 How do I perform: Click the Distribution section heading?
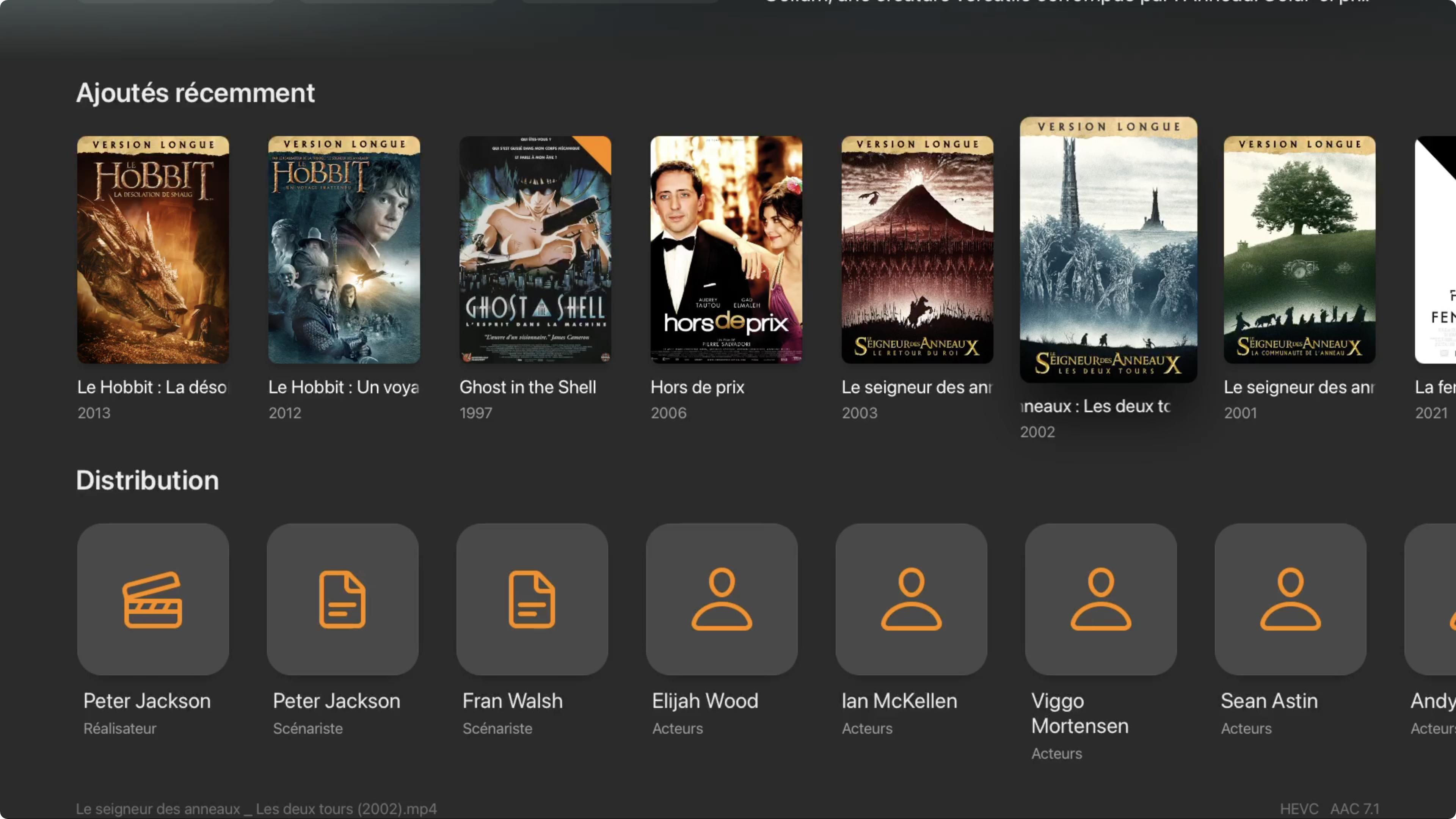pyautogui.click(x=147, y=480)
